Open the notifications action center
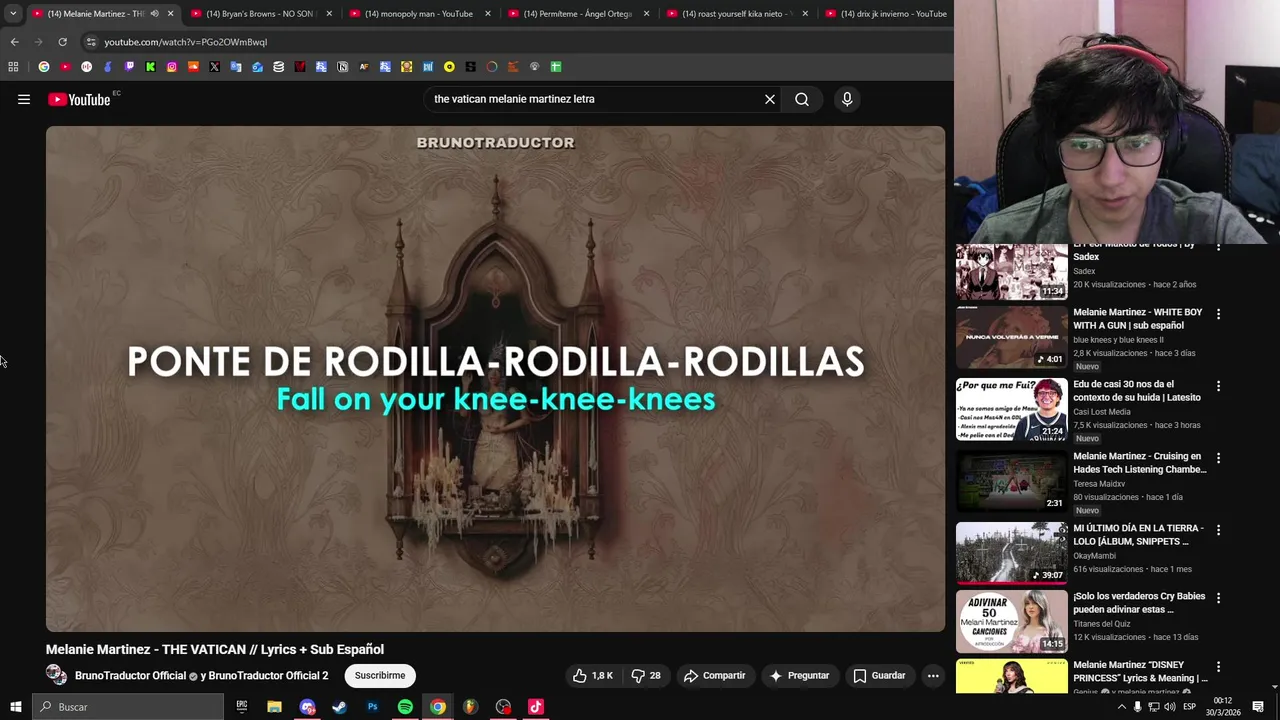The image size is (1280, 720). click(x=1258, y=707)
